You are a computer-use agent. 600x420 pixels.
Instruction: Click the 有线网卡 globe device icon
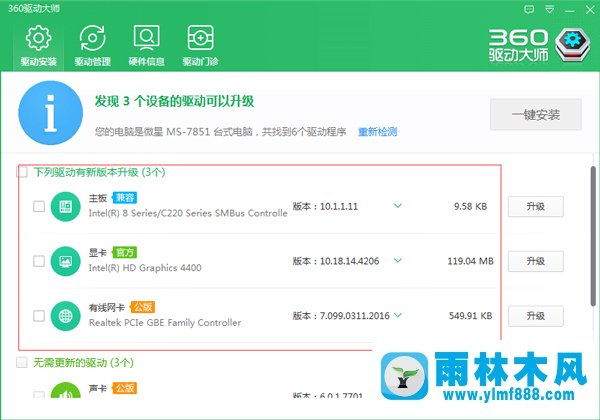[65, 316]
